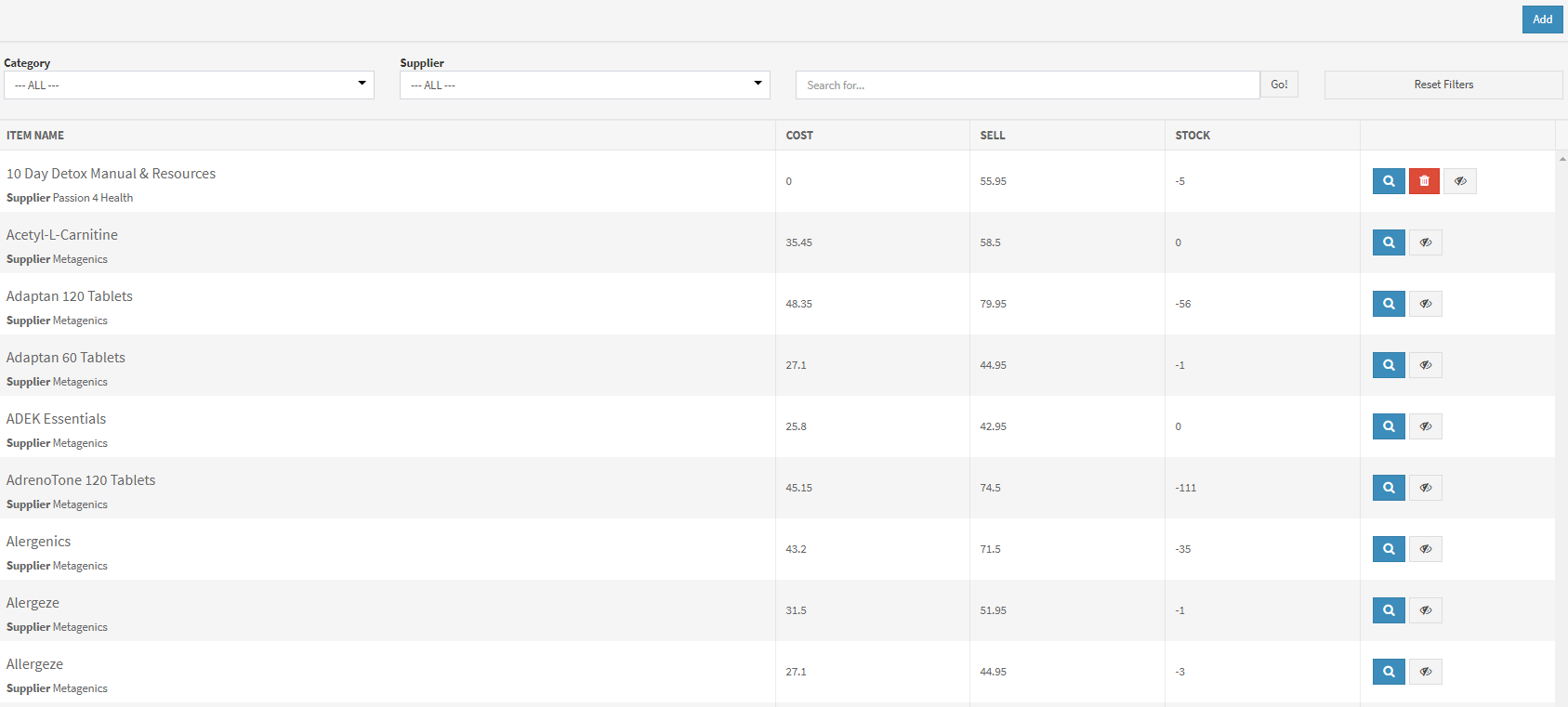Select Adaptan 60 Tablets name
The image size is (1568, 707).
coord(66,358)
